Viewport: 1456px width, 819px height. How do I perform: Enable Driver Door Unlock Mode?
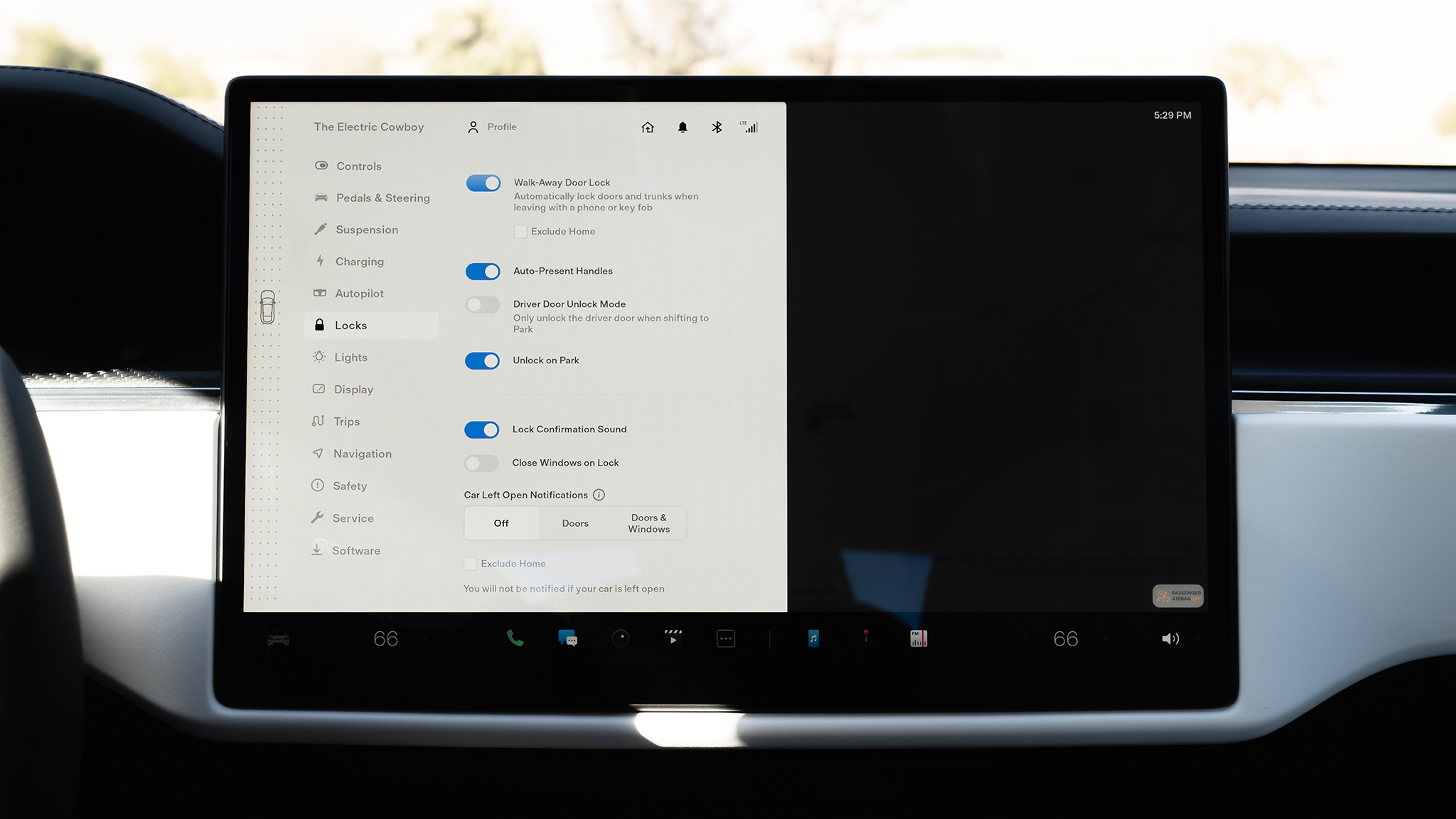(x=483, y=305)
